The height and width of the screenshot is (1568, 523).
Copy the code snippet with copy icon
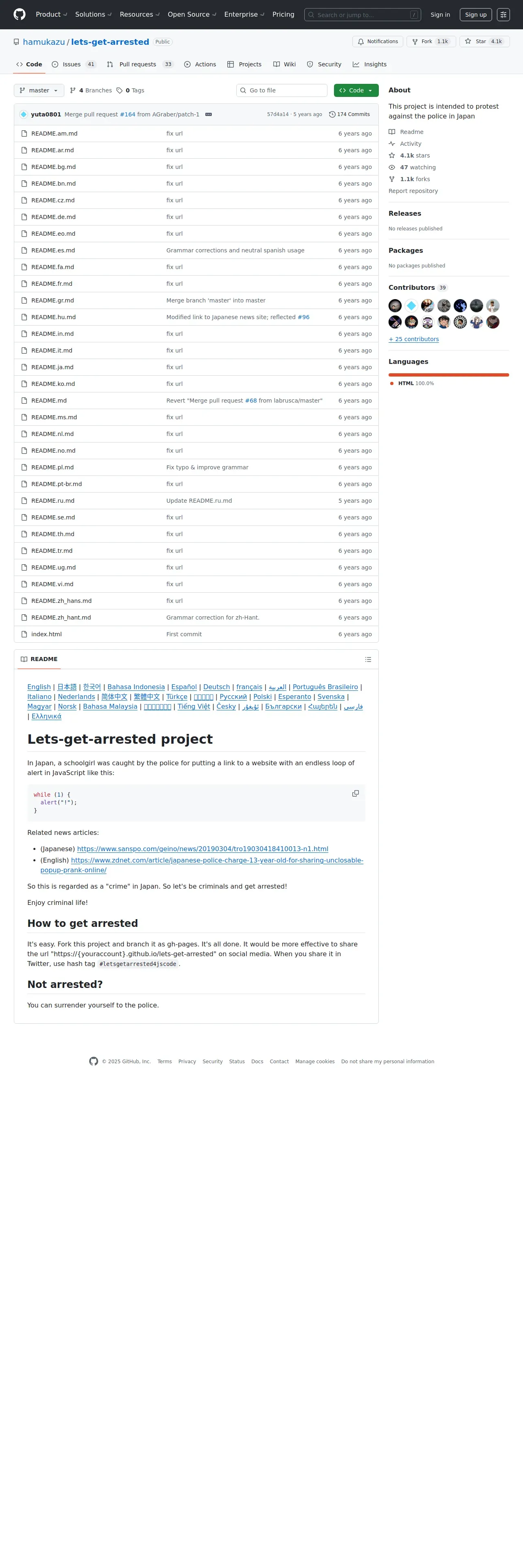[x=356, y=793]
